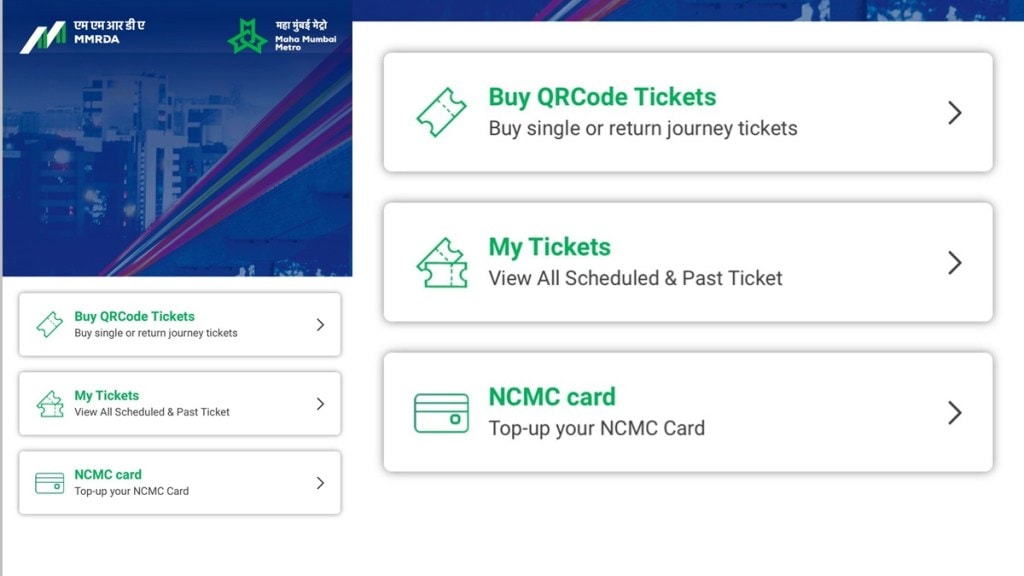The width and height of the screenshot is (1024, 576).
Task: Tap small 'Buy single or return journey tickets' text
Action: pyautogui.click(x=156, y=333)
